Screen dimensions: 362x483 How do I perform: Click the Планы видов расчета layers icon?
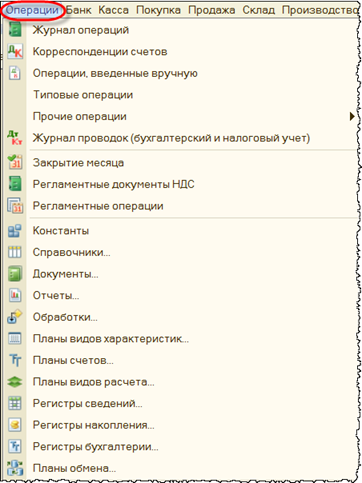(15, 382)
